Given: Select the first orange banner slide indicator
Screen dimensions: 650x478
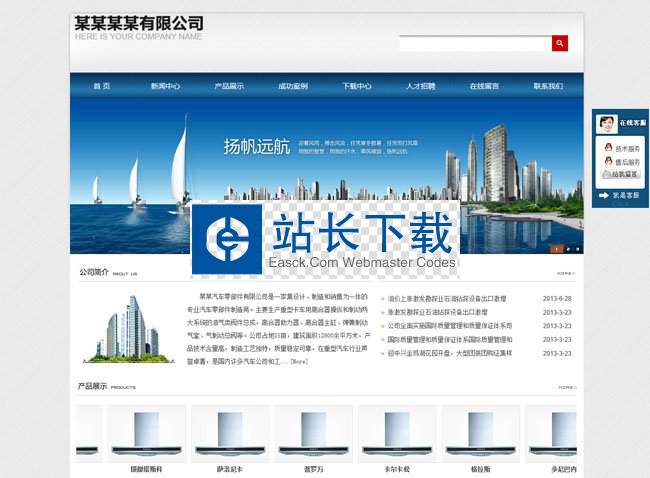Looking at the screenshot, I should [556, 249].
